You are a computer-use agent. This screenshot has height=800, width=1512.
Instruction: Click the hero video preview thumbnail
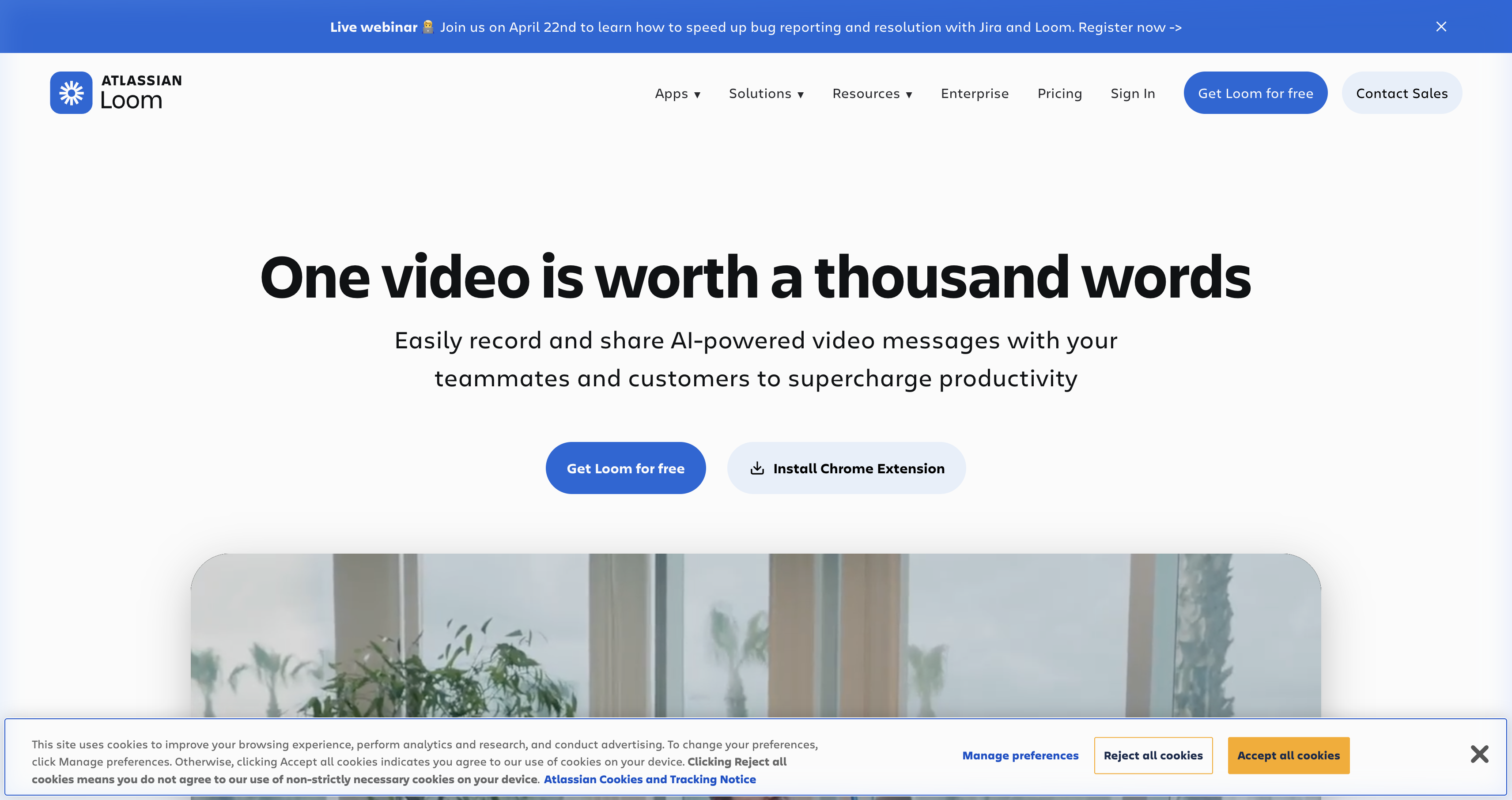click(756, 634)
